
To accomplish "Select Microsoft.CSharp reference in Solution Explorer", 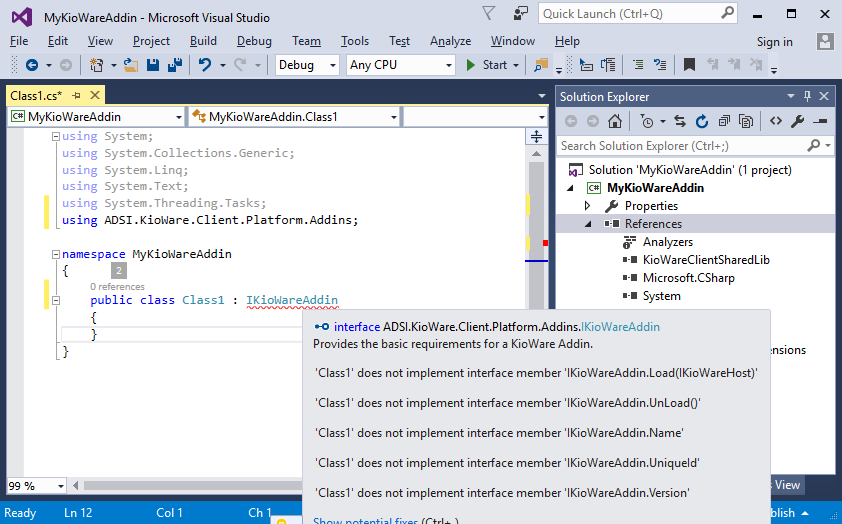I will pyautogui.click(x=688, y=278).
